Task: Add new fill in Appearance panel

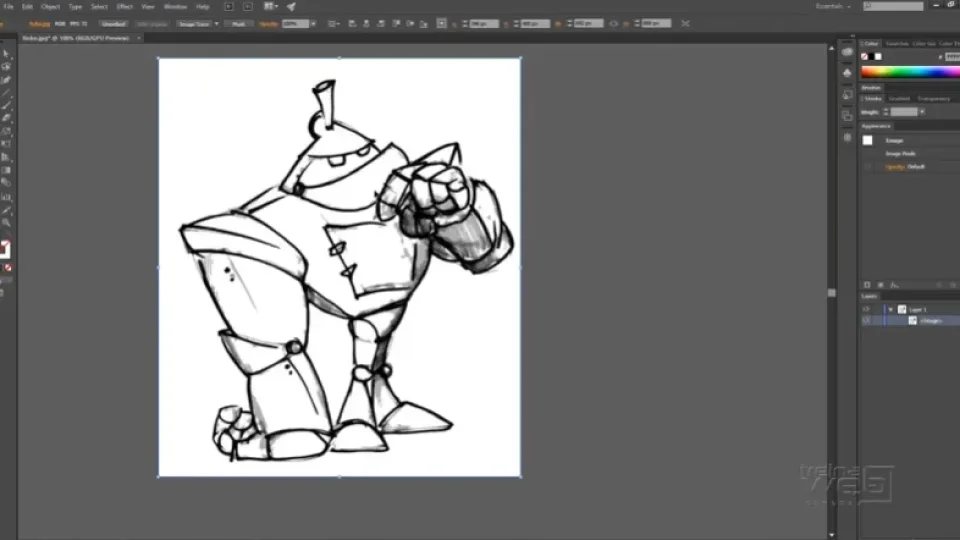Action: pyautogui.click(x=880, y=285)
